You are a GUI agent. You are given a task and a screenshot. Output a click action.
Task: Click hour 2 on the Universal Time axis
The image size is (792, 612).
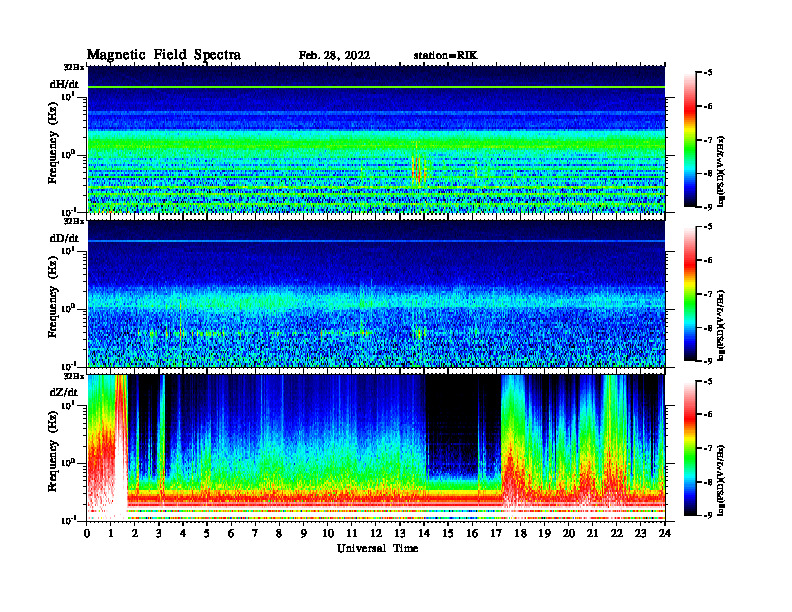pyautogui.click(x=135, y=534)
